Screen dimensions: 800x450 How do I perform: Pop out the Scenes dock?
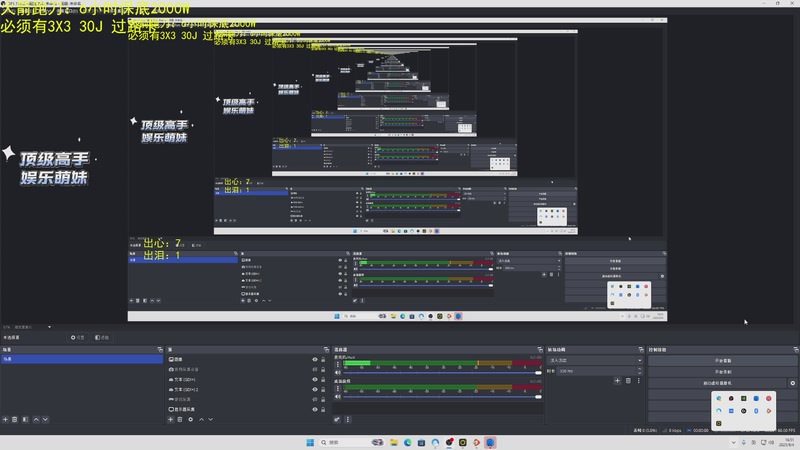pyautogui.click(x=160, y=349)
